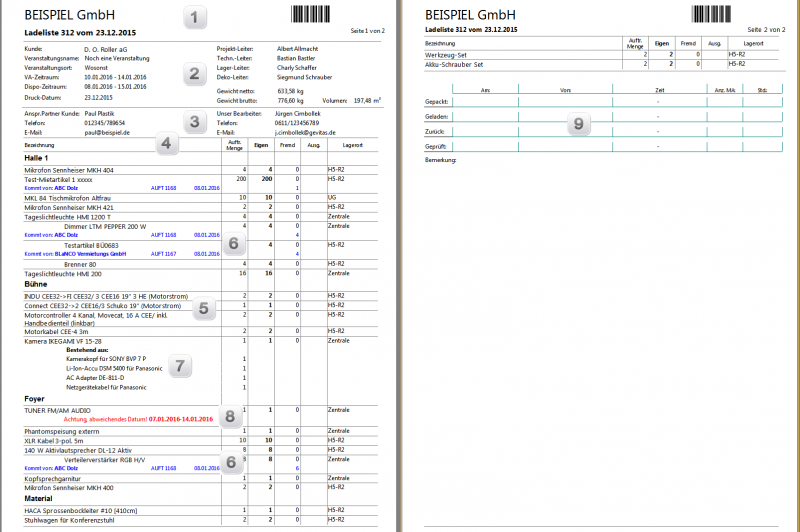The width and height of the screenshot is (800, 532).
Task: Select component "Netzgerätekabel für Panasonic"
Action: 106,388
